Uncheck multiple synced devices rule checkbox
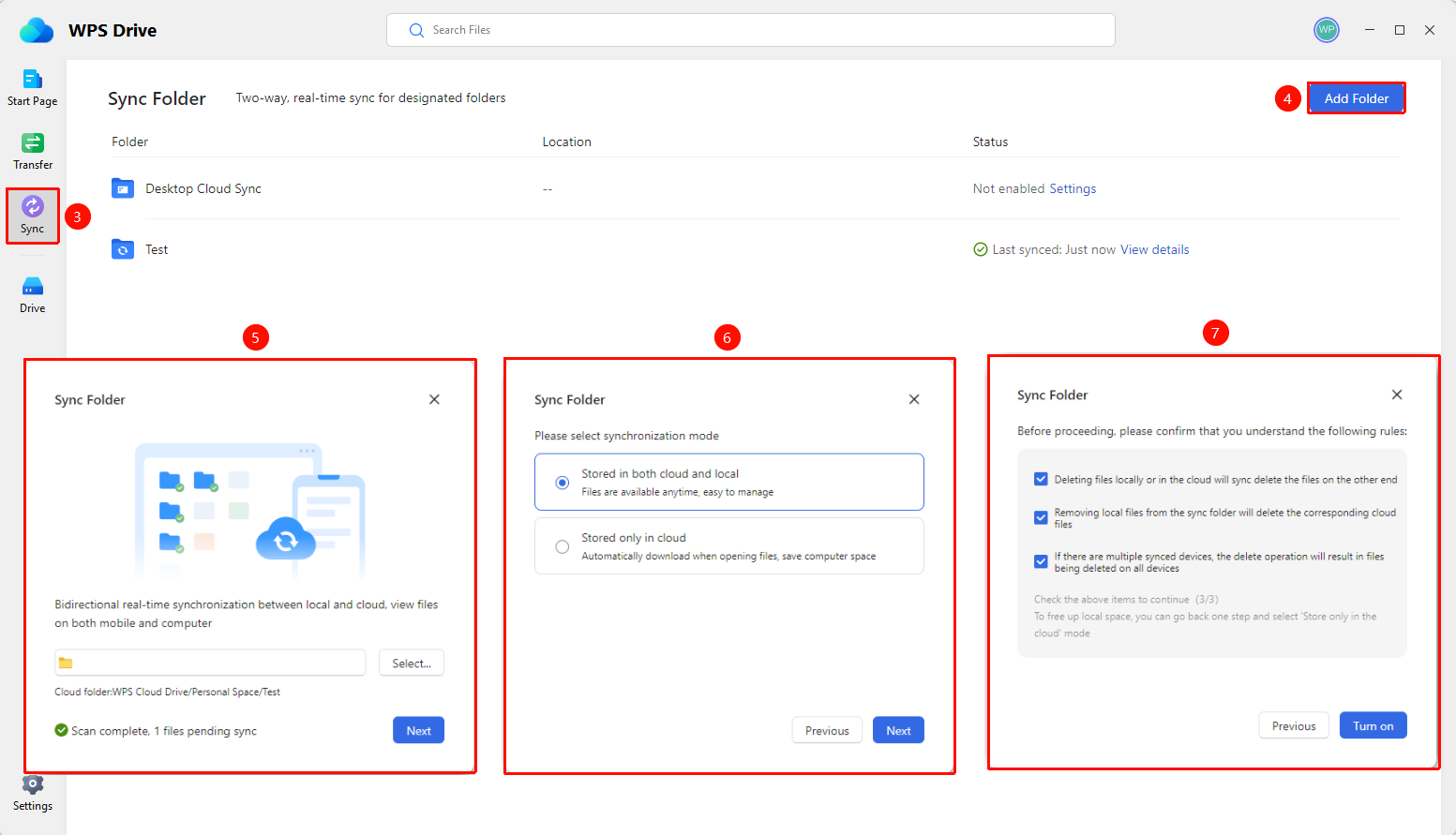The width and height of the screenshot is (1456, 835). click(x=1041, y=561)
